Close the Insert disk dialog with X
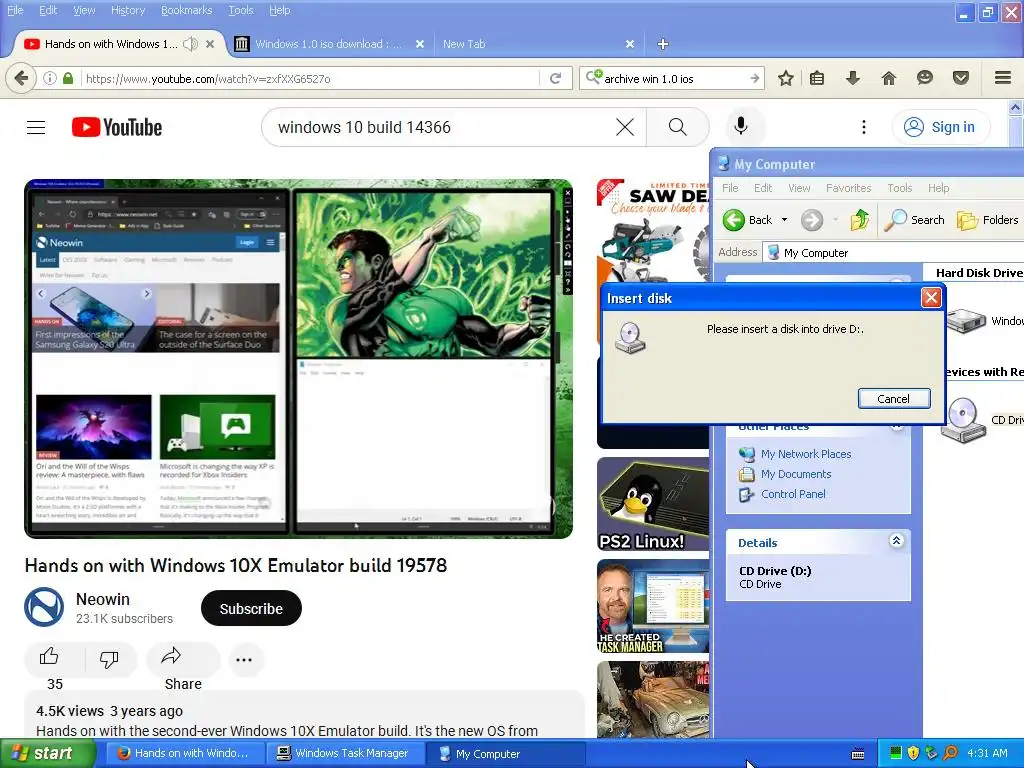This screenshot has width=1024, height=768. [x=931, y=298]
